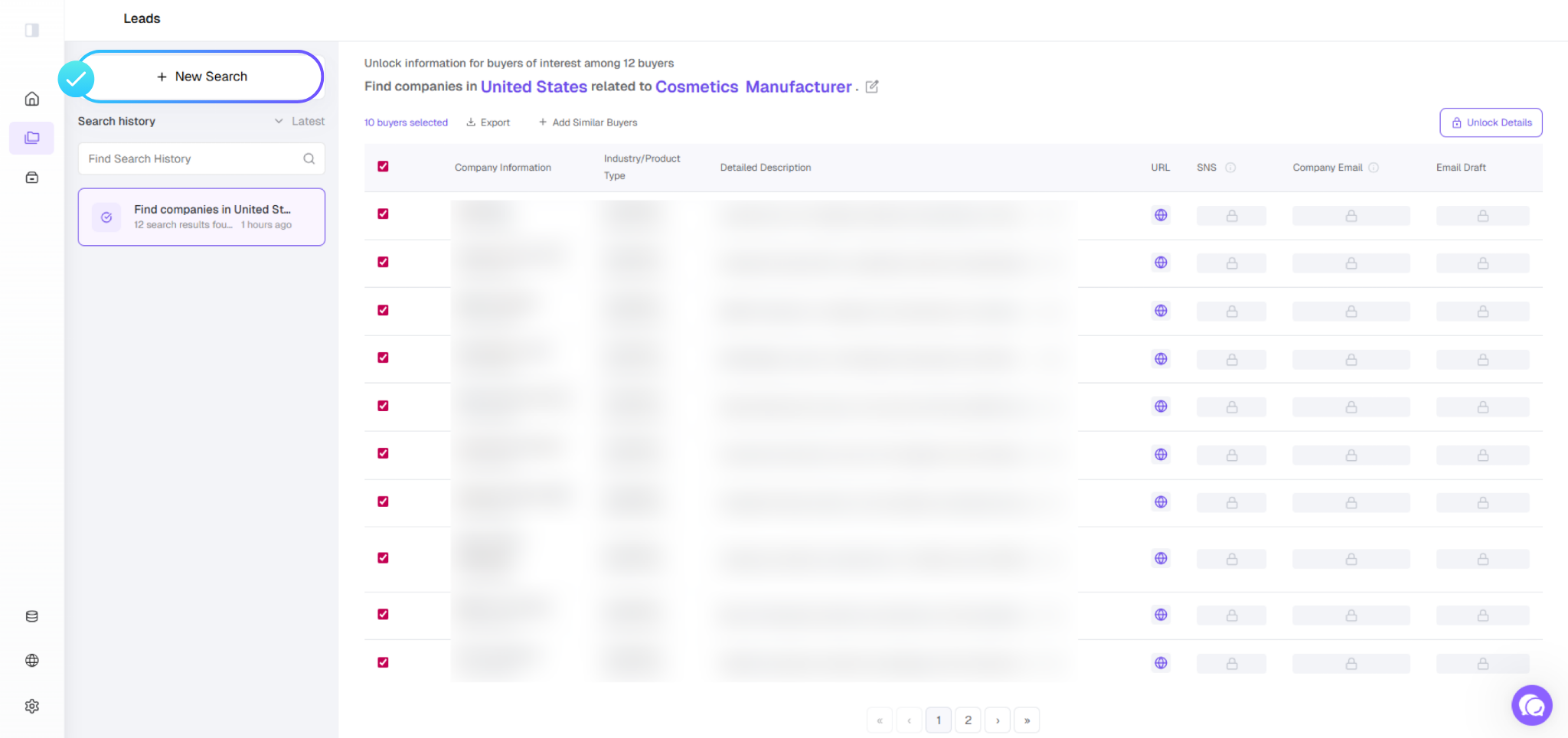This screenshot has width=1568, height=738.
Task: Open URL globe icon in last row
Action: point(1161,663)
